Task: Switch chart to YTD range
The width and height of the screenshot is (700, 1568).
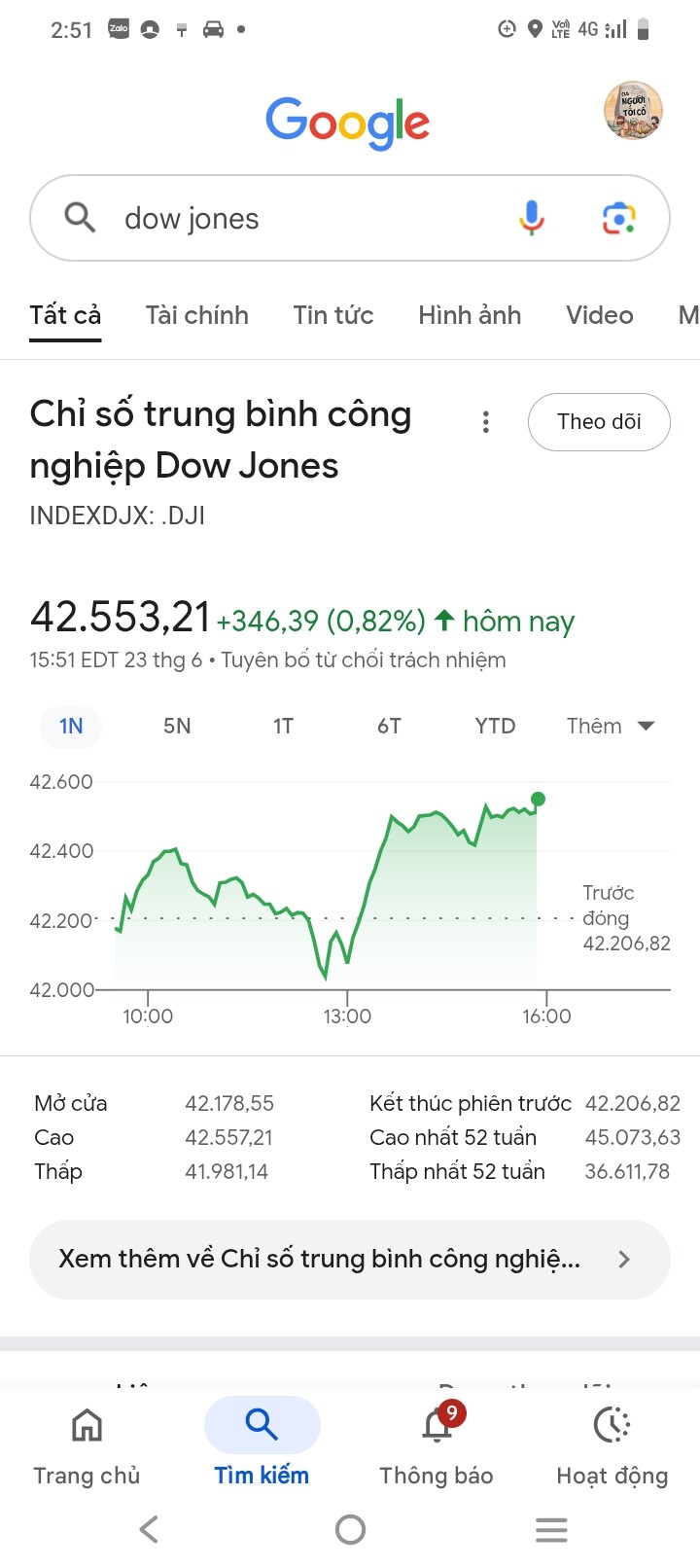Action: pos(495,727)
